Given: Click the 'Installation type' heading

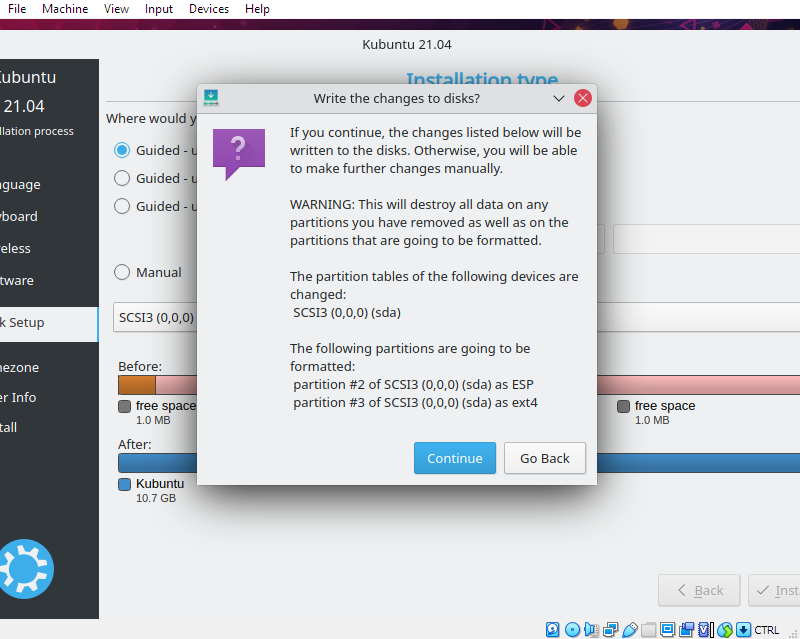Looking at the screenshot, I should point(482,78).
